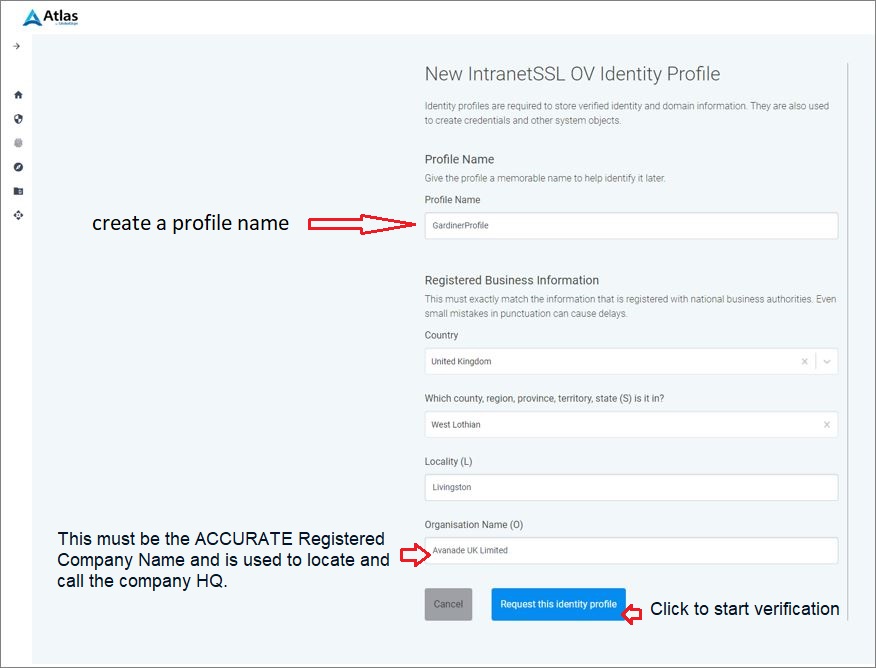Click the Cancel button
This screenshot has height=668, width=876.
pyautogui.click(x=448, y=604)
